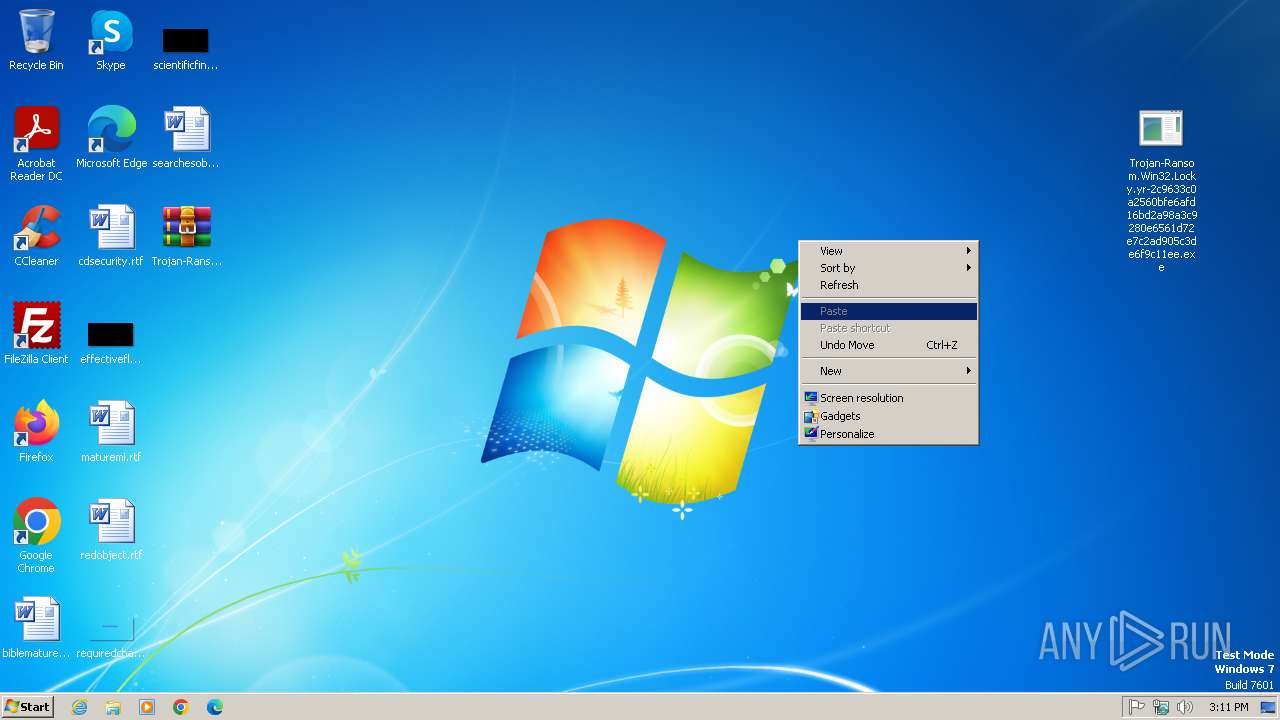The height and width of the screenshot is (720, 1280).
Task: Select the maturemi.rtf document icon
Action: [x=111, y=432]
